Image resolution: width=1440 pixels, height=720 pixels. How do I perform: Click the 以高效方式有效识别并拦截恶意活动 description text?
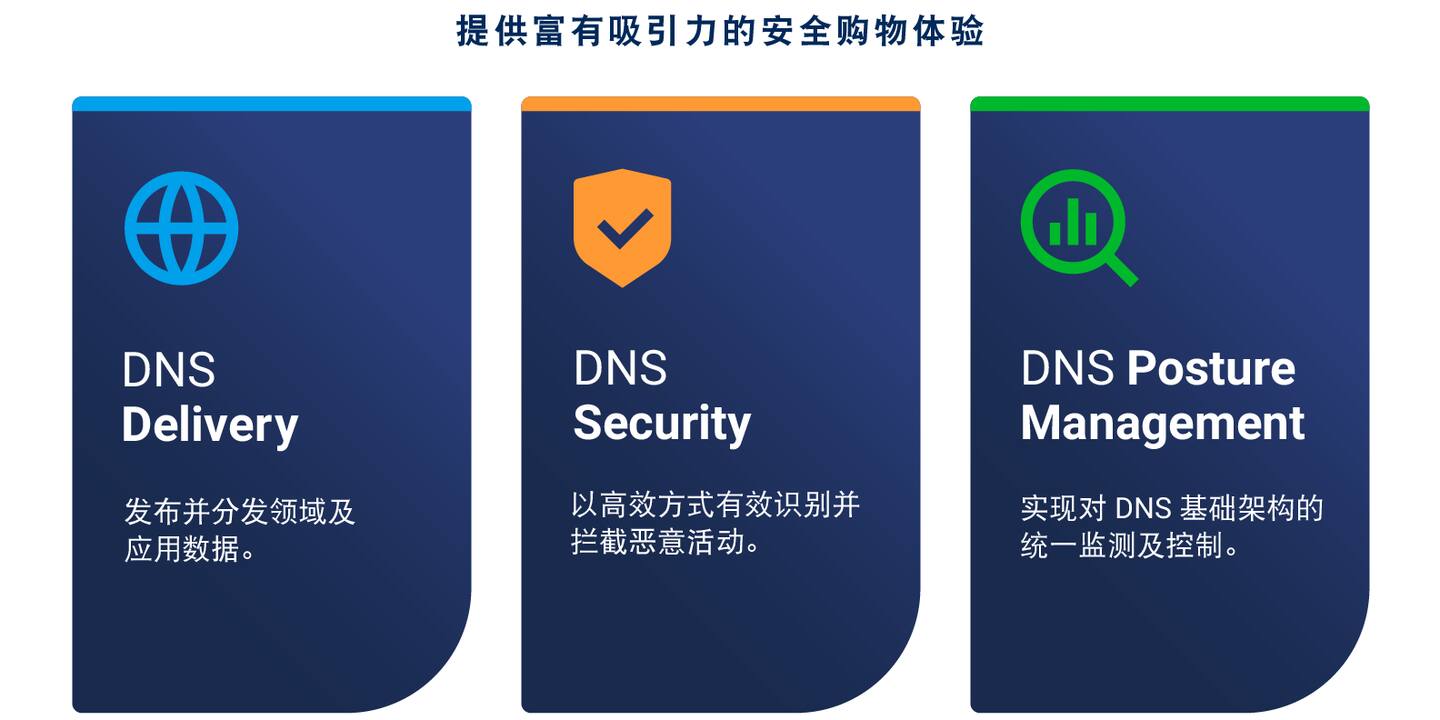click(716, 523)
